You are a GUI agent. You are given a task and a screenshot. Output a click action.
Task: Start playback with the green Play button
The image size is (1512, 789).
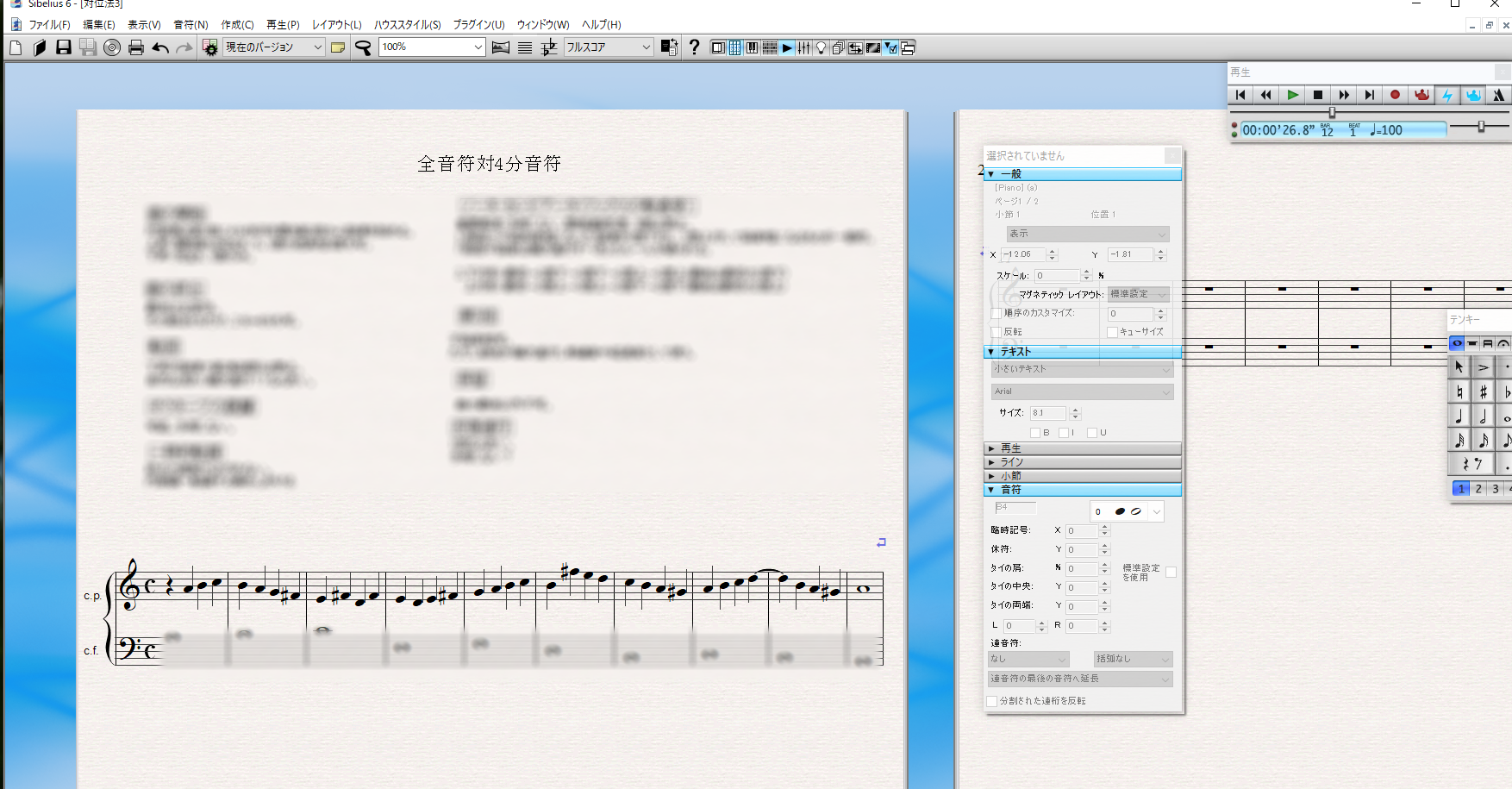point(1291,95)
